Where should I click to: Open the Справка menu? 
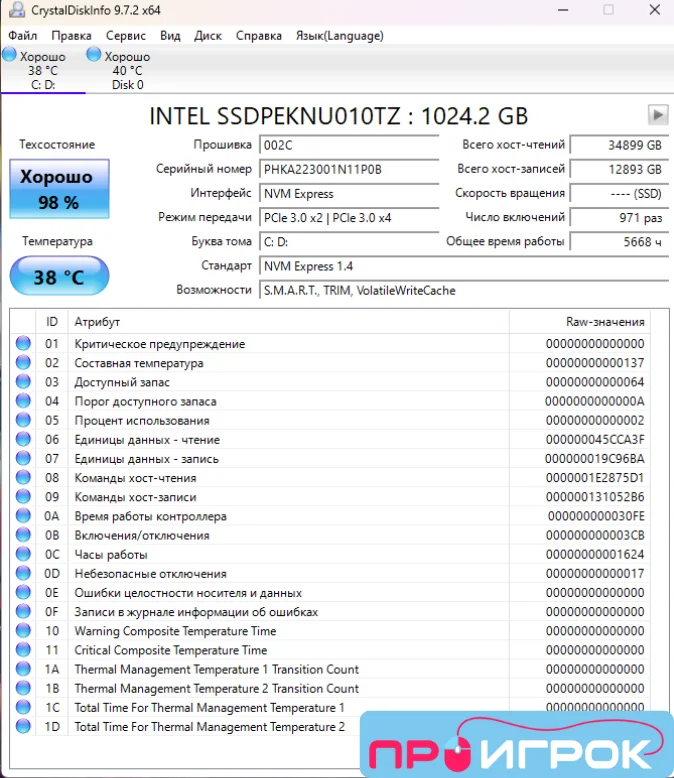coord(259,36)
